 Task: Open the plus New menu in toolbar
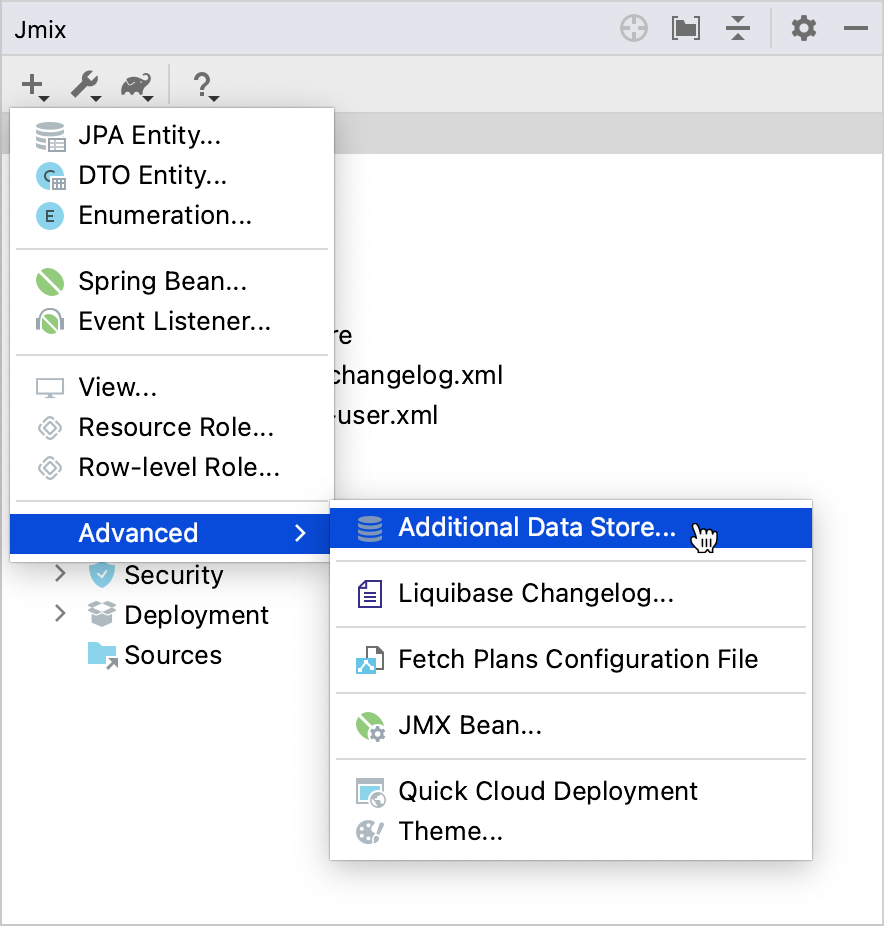[x=34, y=86]
